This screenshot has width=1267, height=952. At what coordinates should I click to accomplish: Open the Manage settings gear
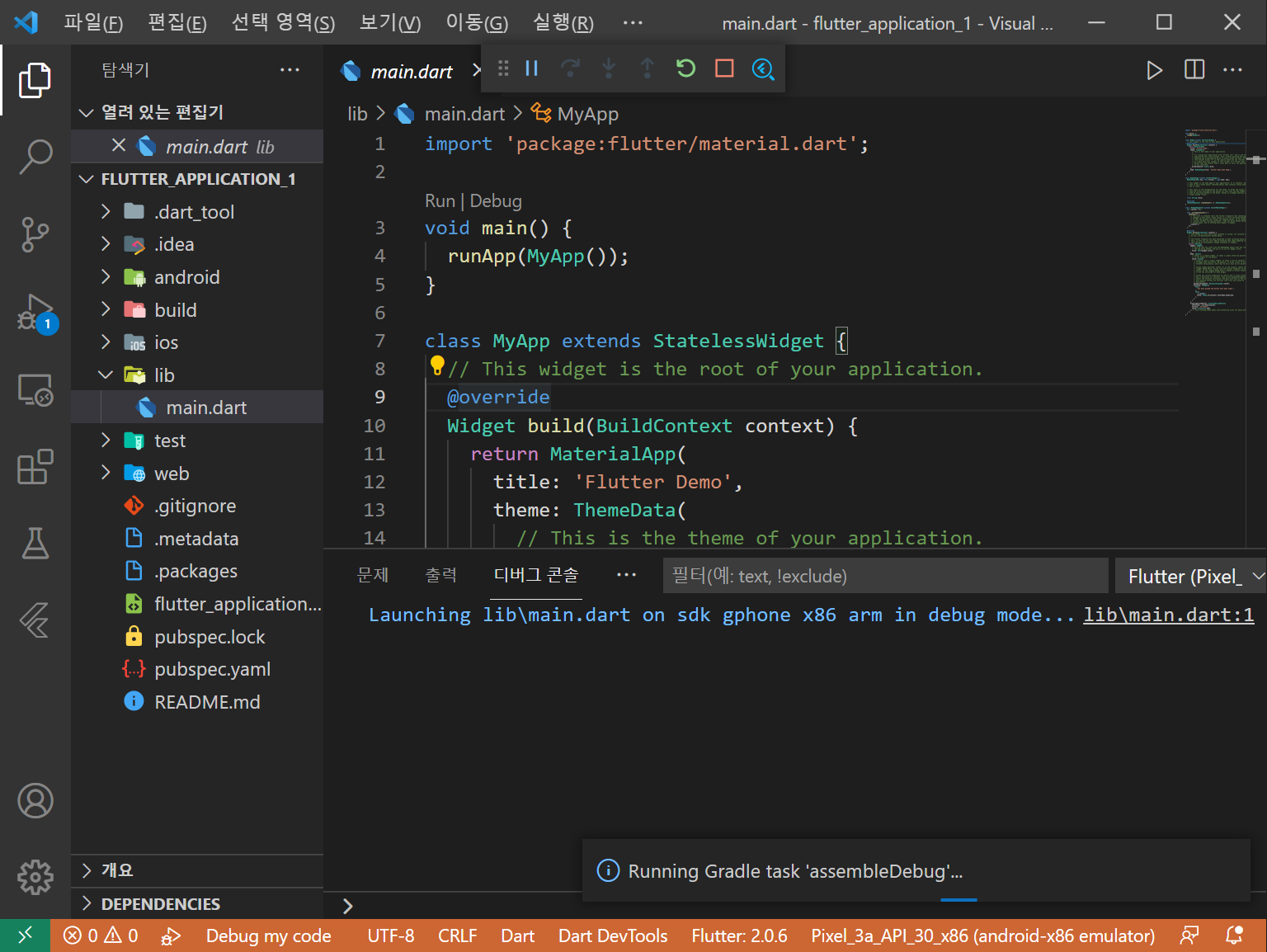(x=35, y=877)
